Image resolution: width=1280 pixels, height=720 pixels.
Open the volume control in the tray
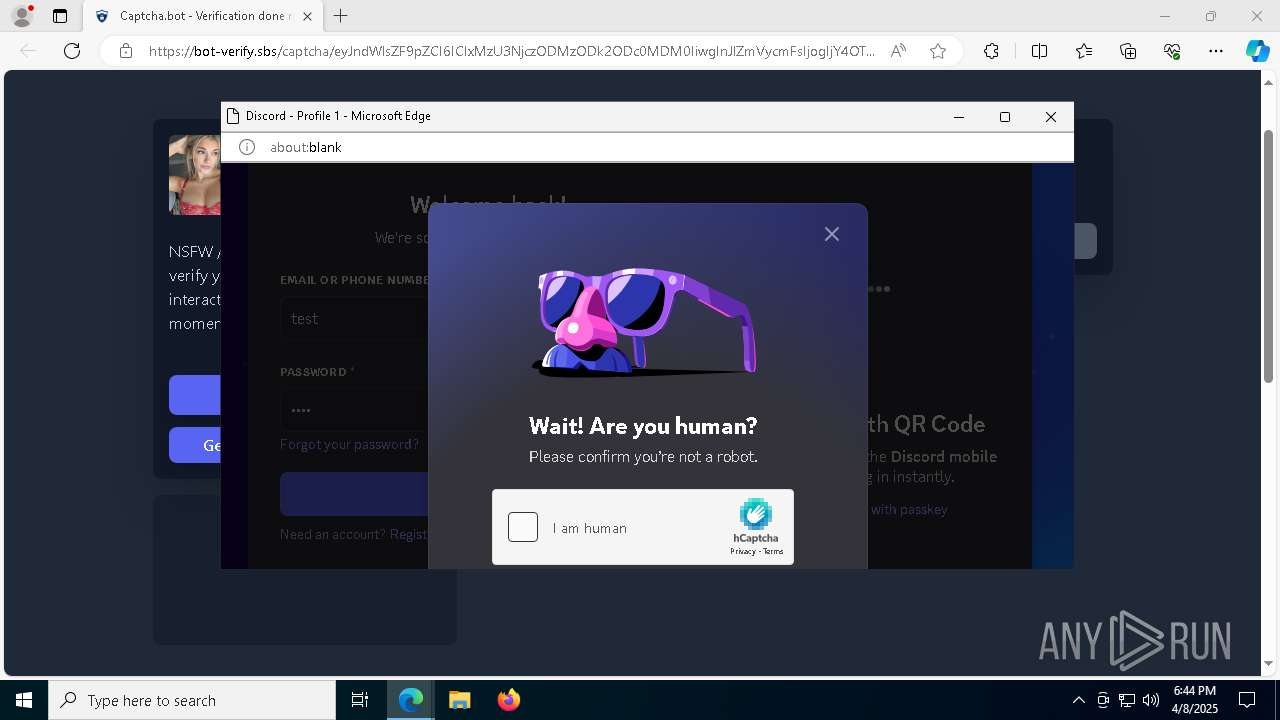click(x=1150, y=700)
